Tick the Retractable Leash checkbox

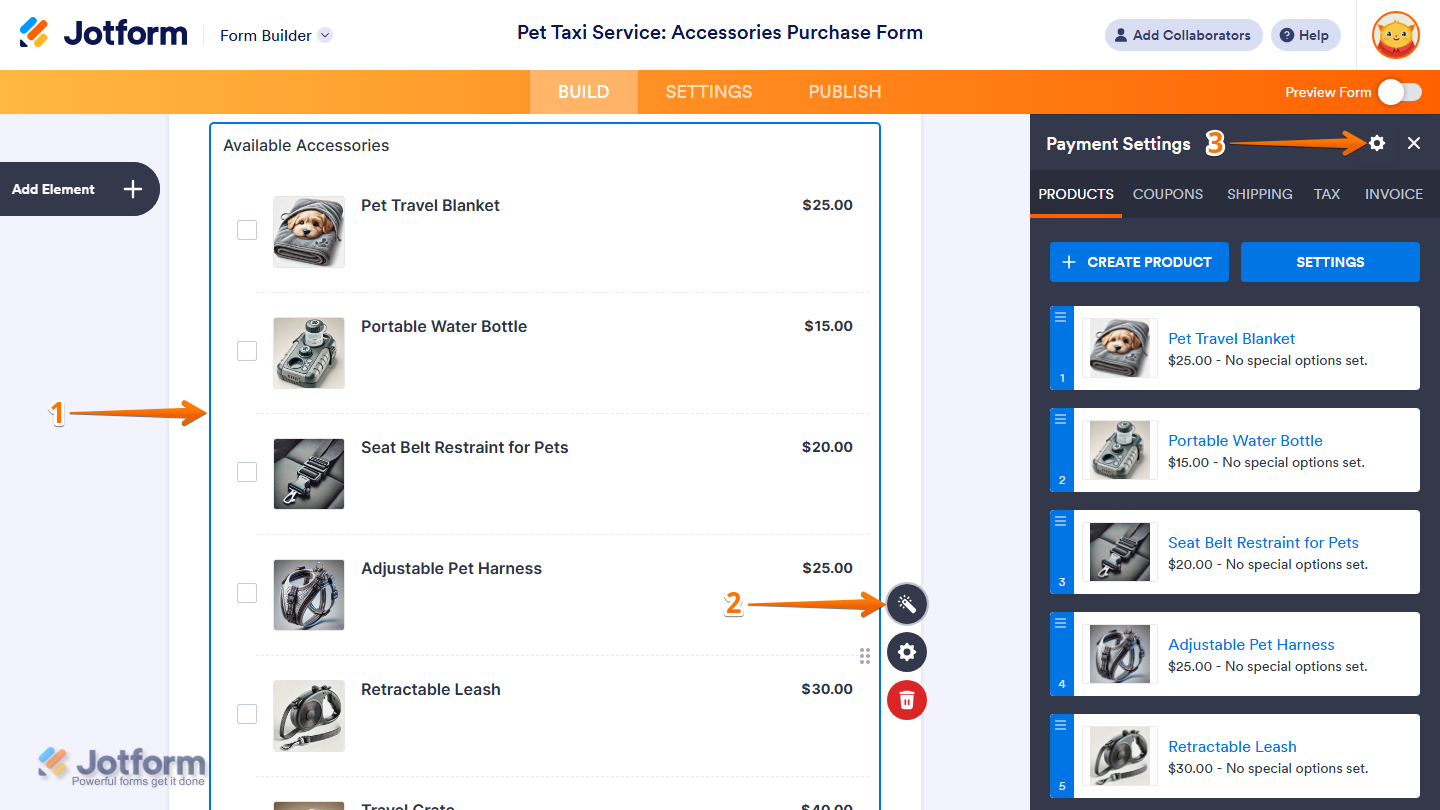pos(247,714)
